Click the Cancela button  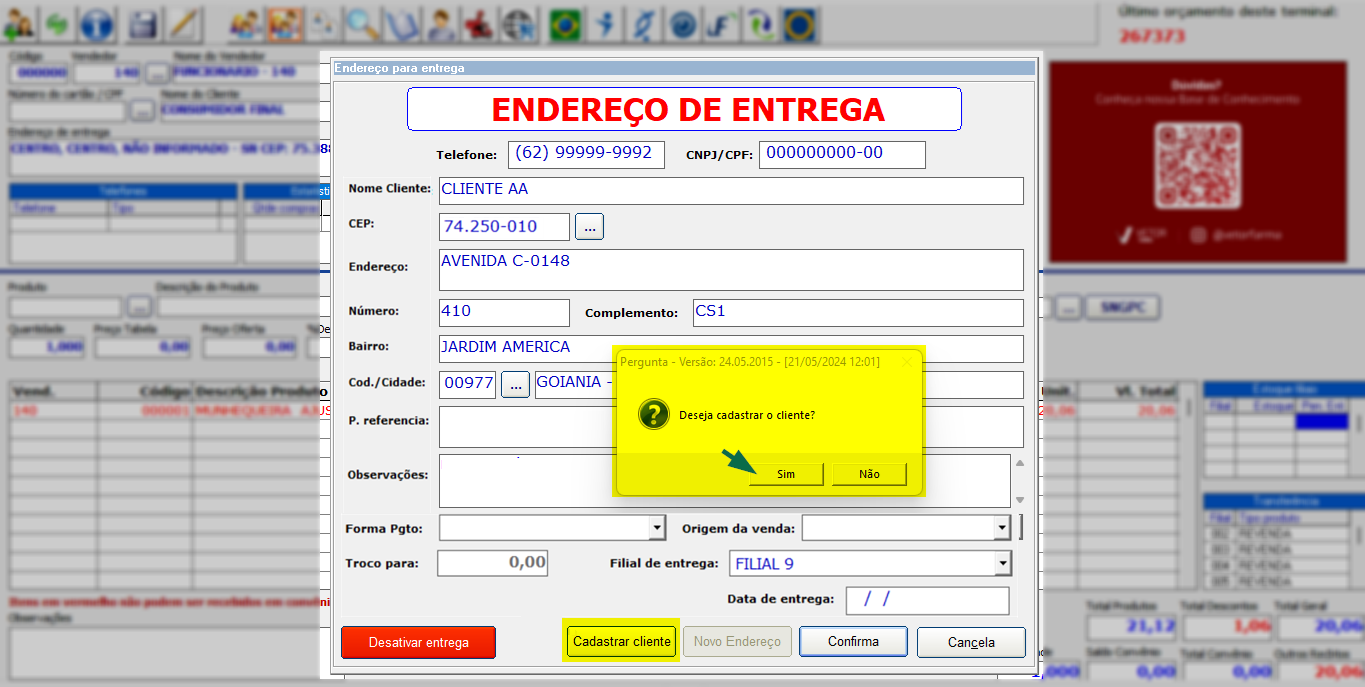(970, 642)
